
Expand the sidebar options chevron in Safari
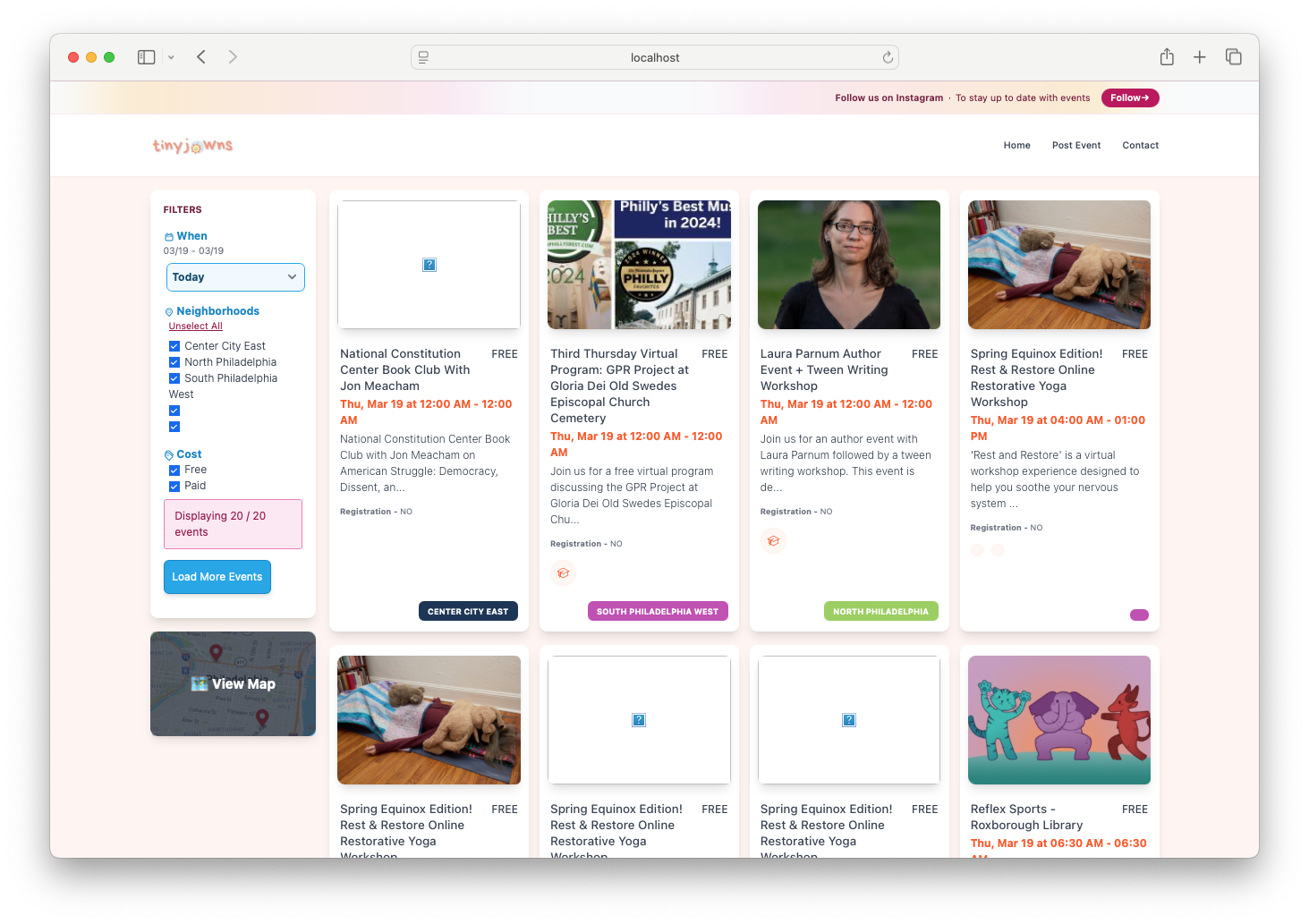[171, 57]
